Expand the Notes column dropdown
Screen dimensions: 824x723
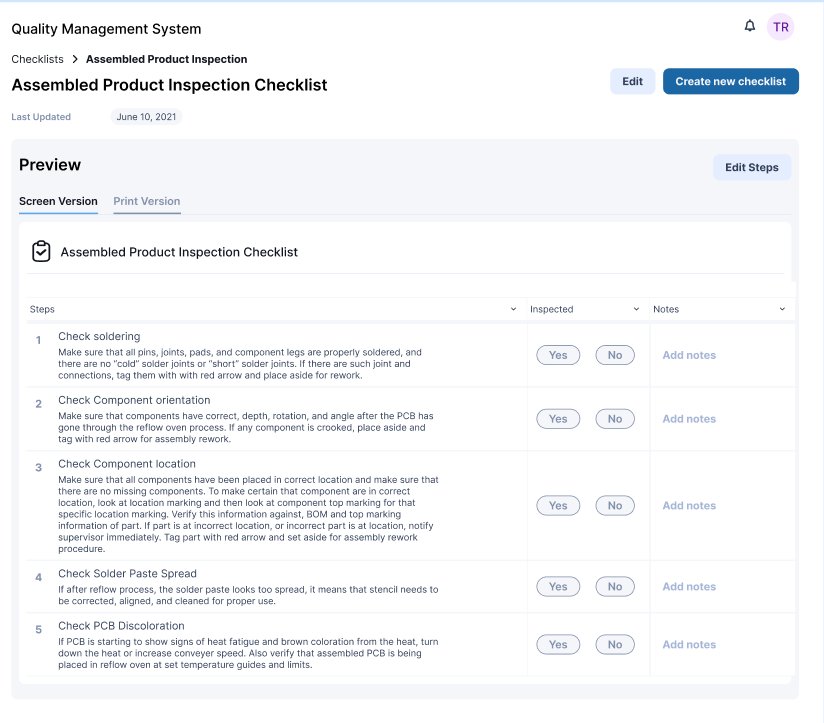782,310
